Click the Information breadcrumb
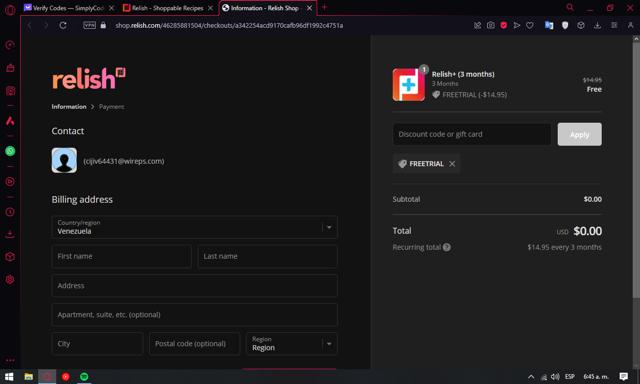 coord(69,107)
